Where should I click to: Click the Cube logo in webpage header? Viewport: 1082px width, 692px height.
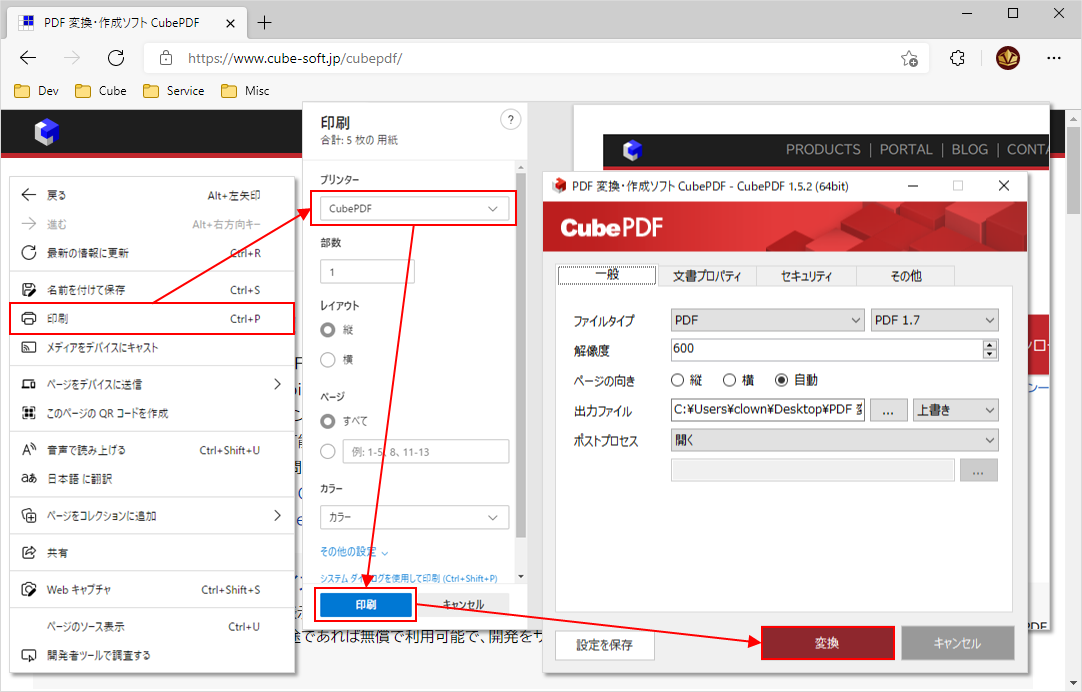(x=47, y=132)
